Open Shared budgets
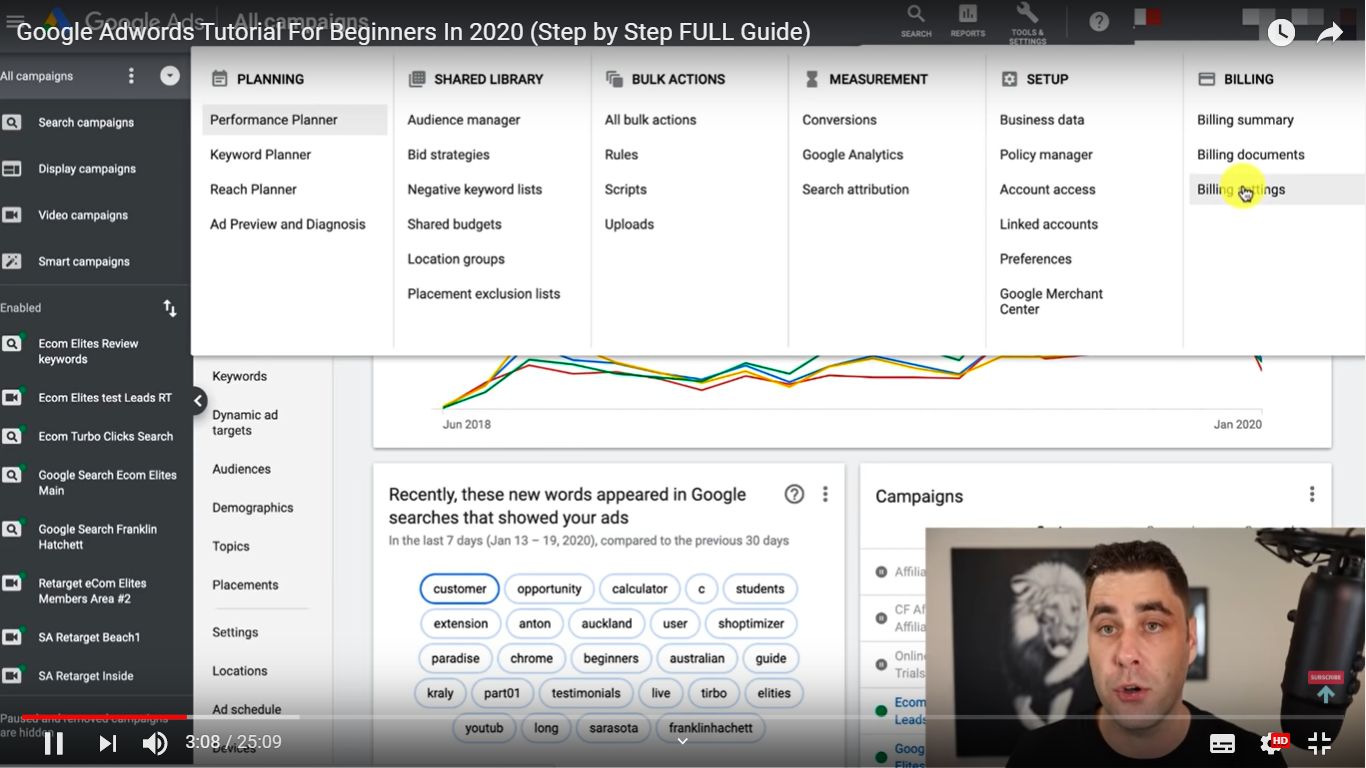The height and width of the screenshot is (768, 1366). click(x=454, y=225)
